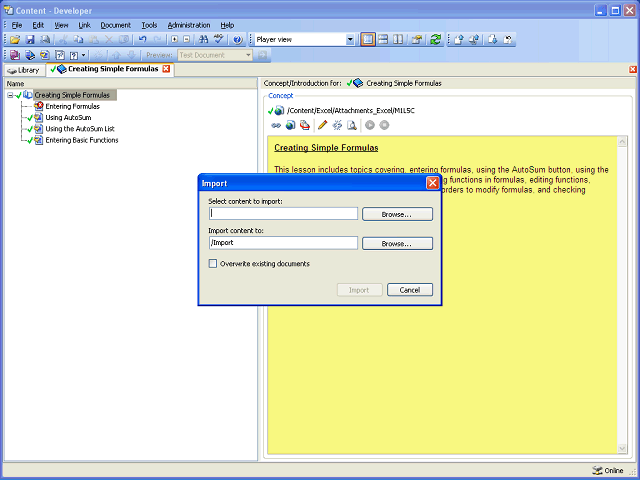Viewport: 640px width, 480px height.
Task: Open the Administration menu
Action: [x=189, y=25]
